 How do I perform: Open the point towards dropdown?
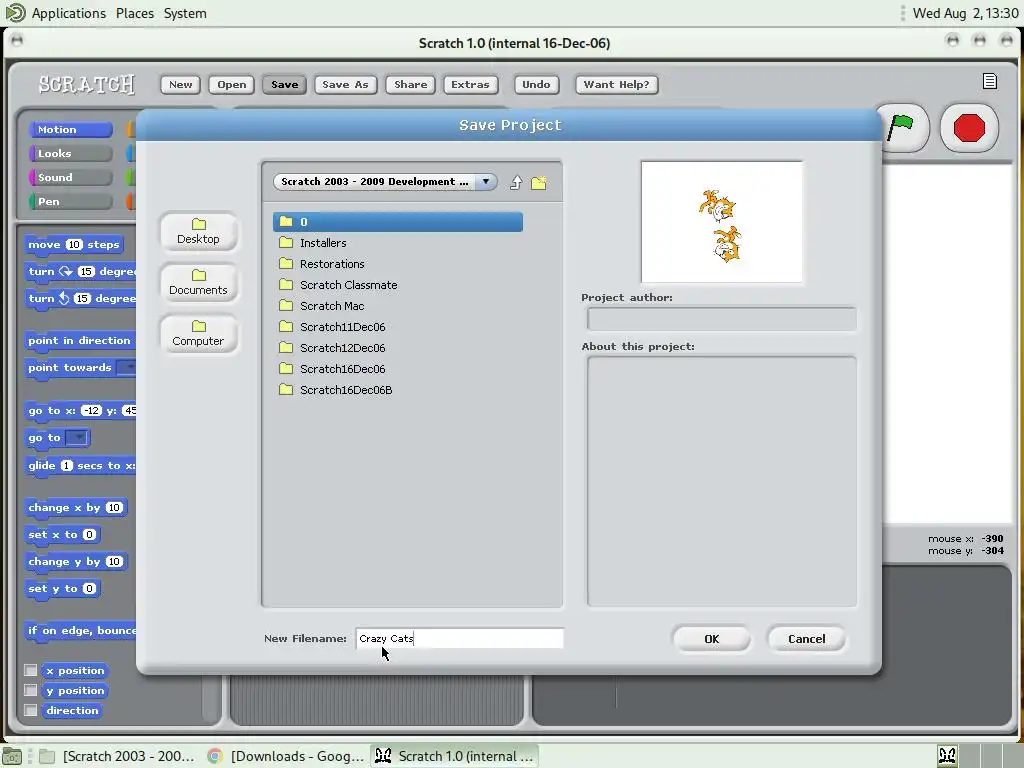coord(127,368)
